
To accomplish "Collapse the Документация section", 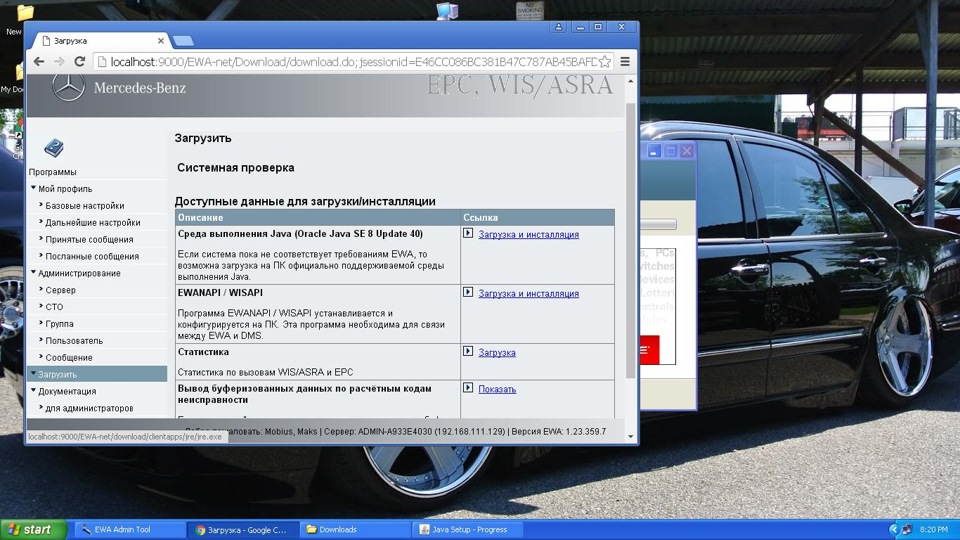I will click(x=34, y=391).
